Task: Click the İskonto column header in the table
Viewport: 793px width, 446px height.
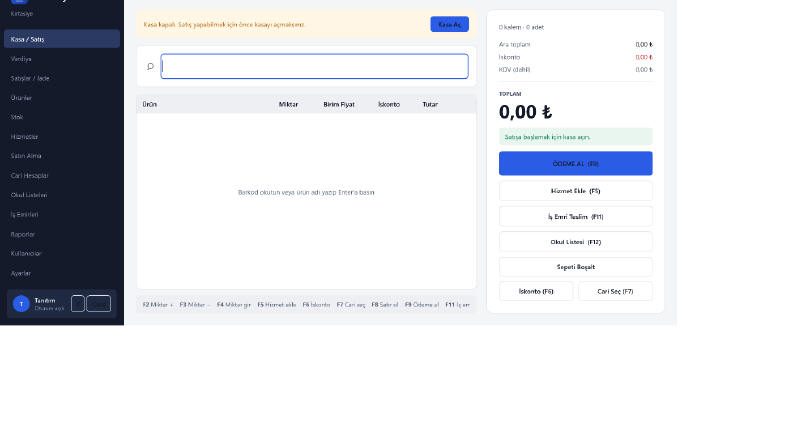Action: 389,104
